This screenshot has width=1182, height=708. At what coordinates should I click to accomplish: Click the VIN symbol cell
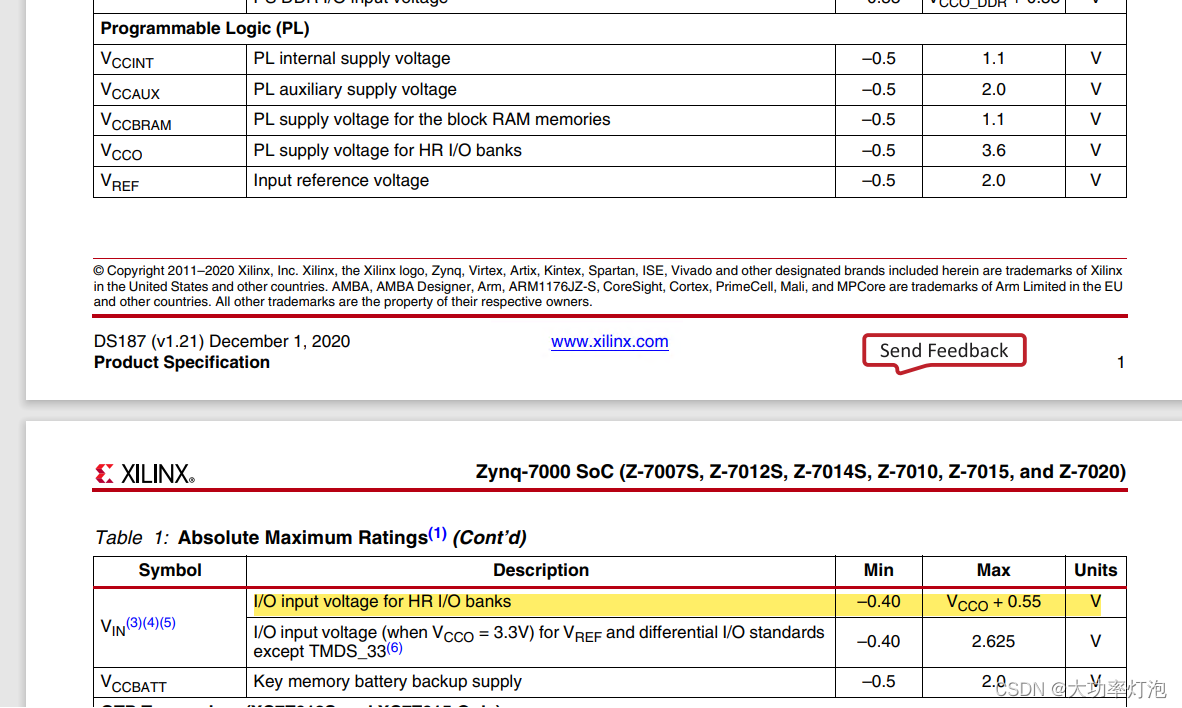[170, 627]
